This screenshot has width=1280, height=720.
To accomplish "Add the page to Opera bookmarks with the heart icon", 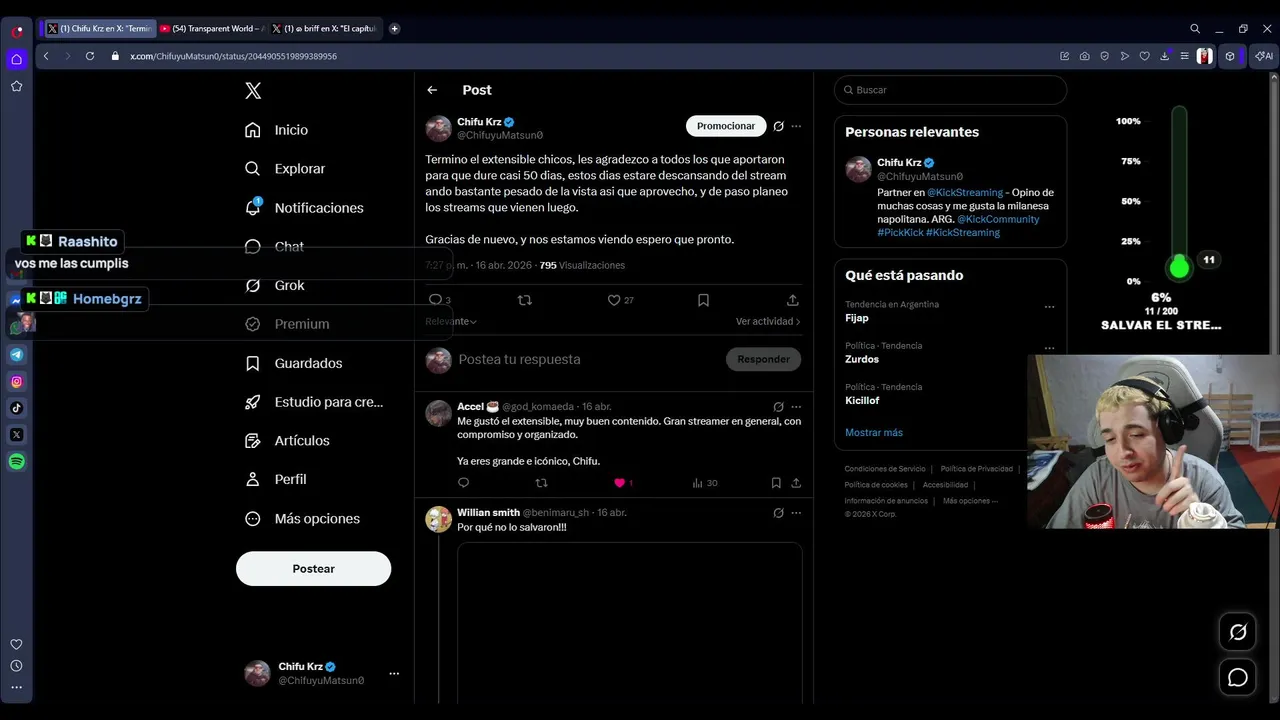I will pyautogui.click(x=1145, y=56).
